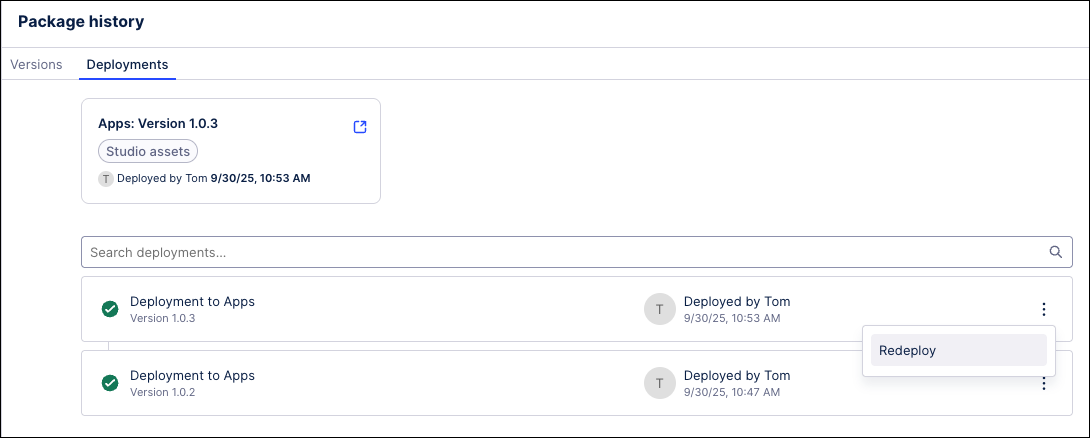Click green success check for Version 1.0.2

tap(110, 383)
